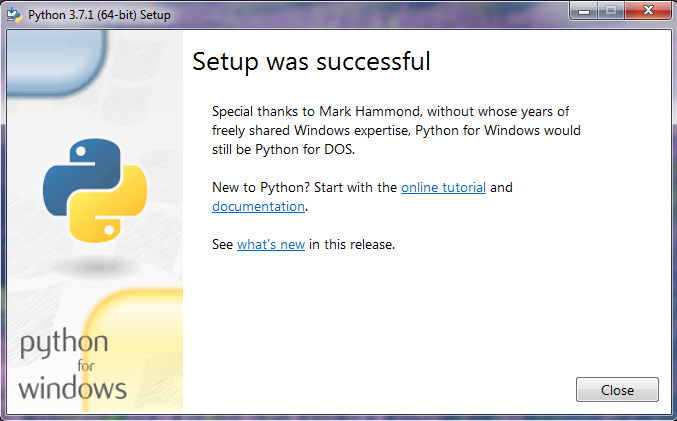677x421 pixels.
Task: Open the documentation link
Action: pyautogui.click(x=258, y=206)
